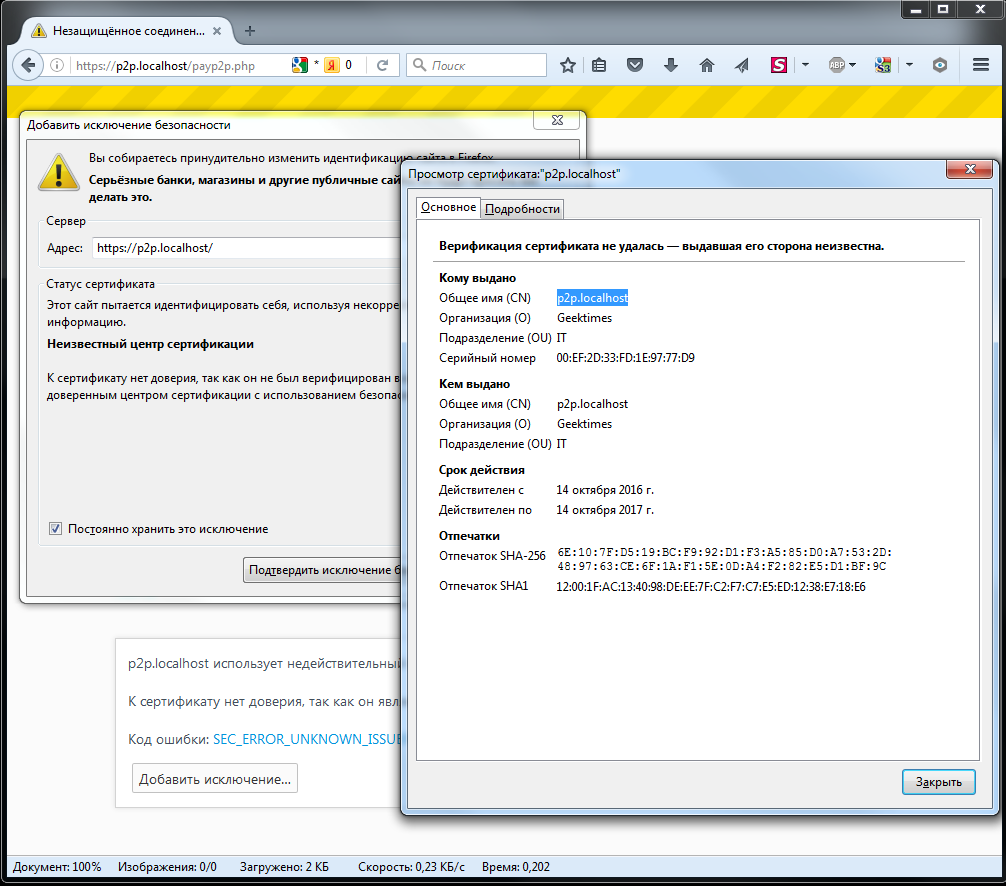Screen dimensions: 1006x886
Task: Bookmark this page with the star icon
Action: [x=567, y=65]
